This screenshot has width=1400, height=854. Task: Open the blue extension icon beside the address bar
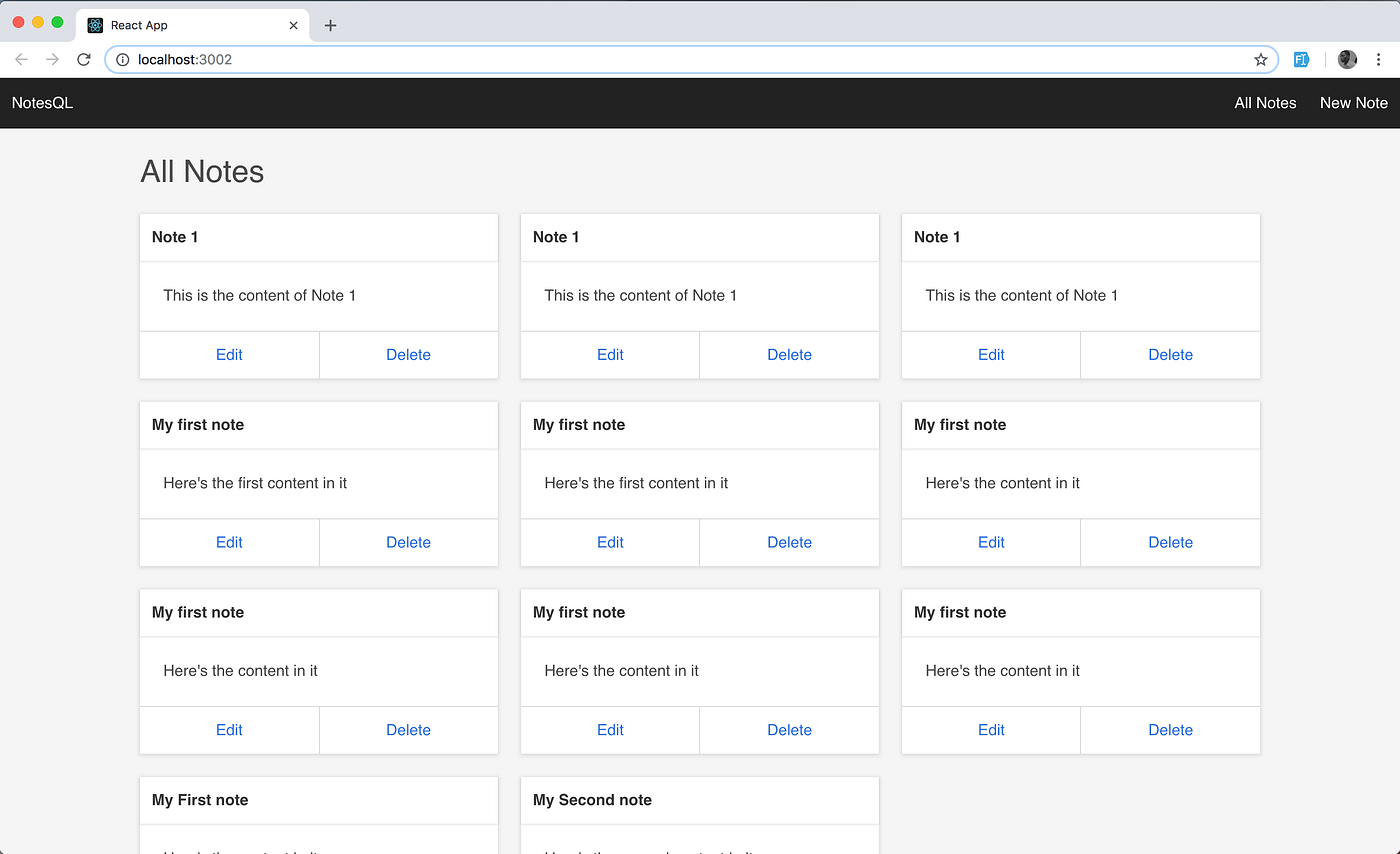(x=1301, y=59)
